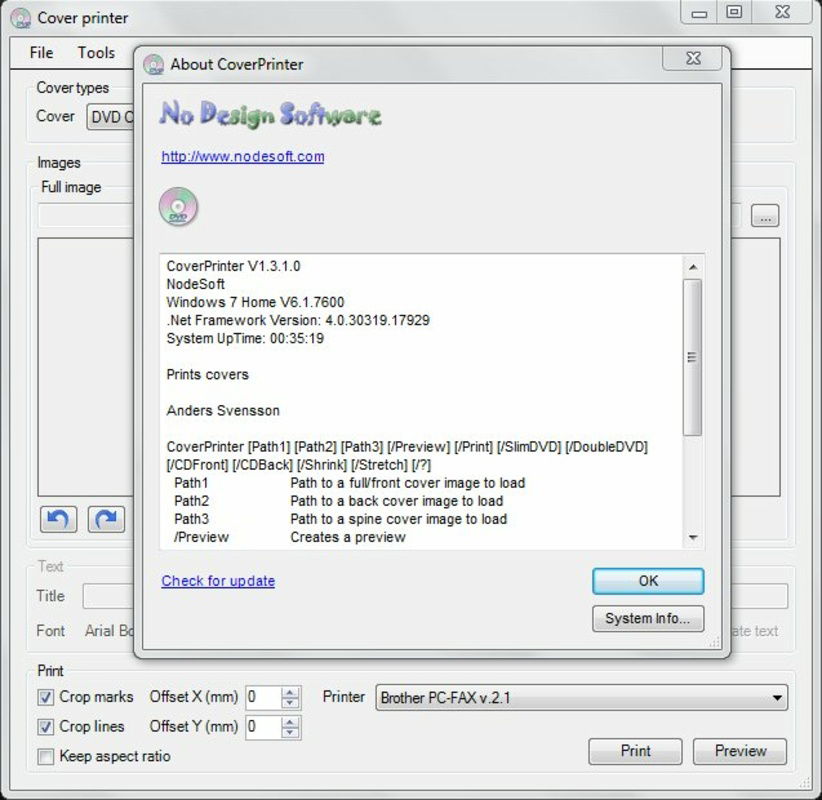Minimize the Cover printer window
This screenshot has width=822, height=800.
click(699, 12)
